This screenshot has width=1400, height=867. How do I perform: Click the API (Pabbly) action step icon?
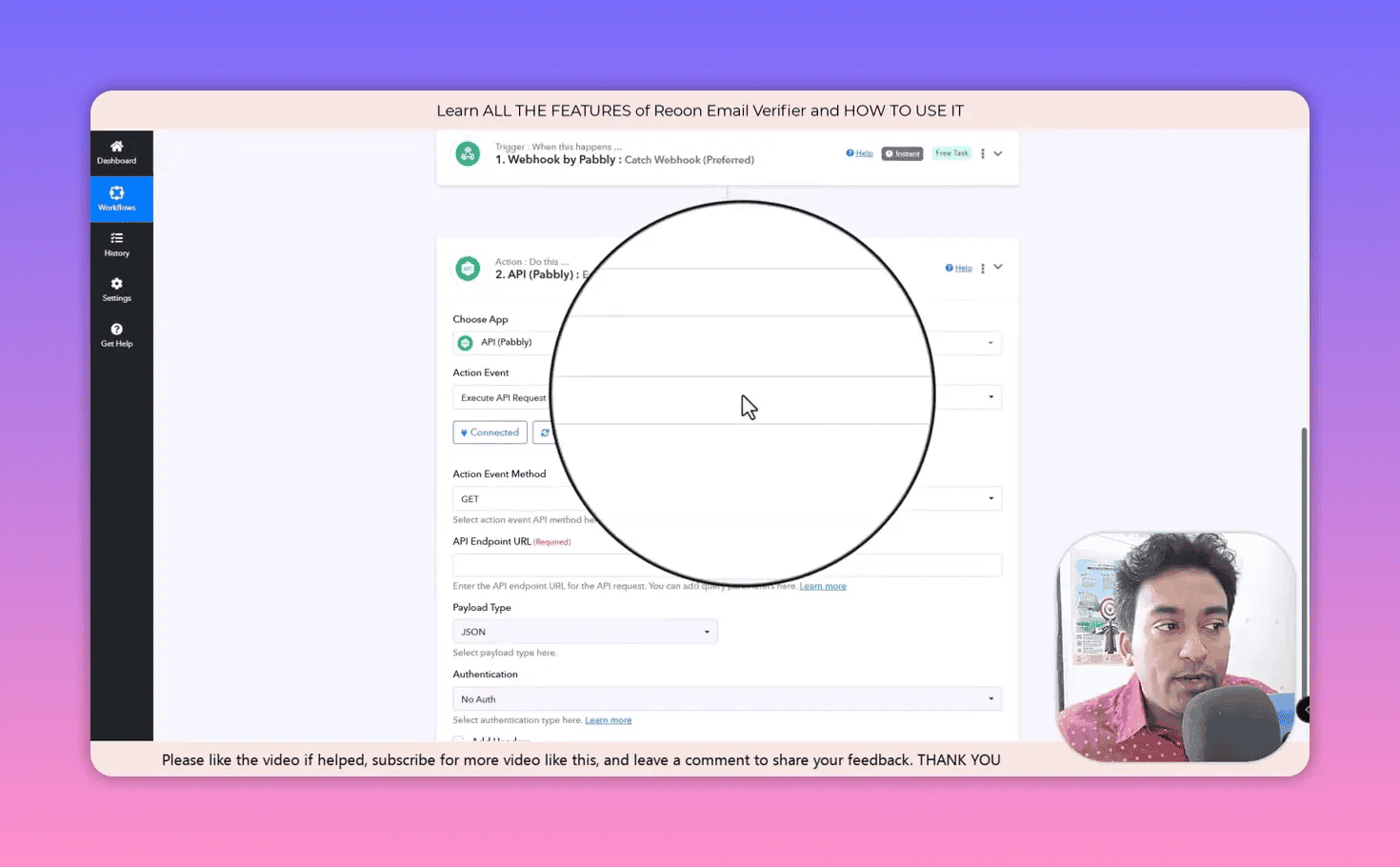(468, 269)
